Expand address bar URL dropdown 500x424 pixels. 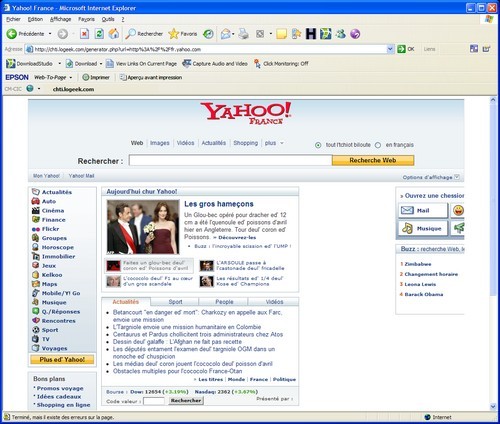390,49
